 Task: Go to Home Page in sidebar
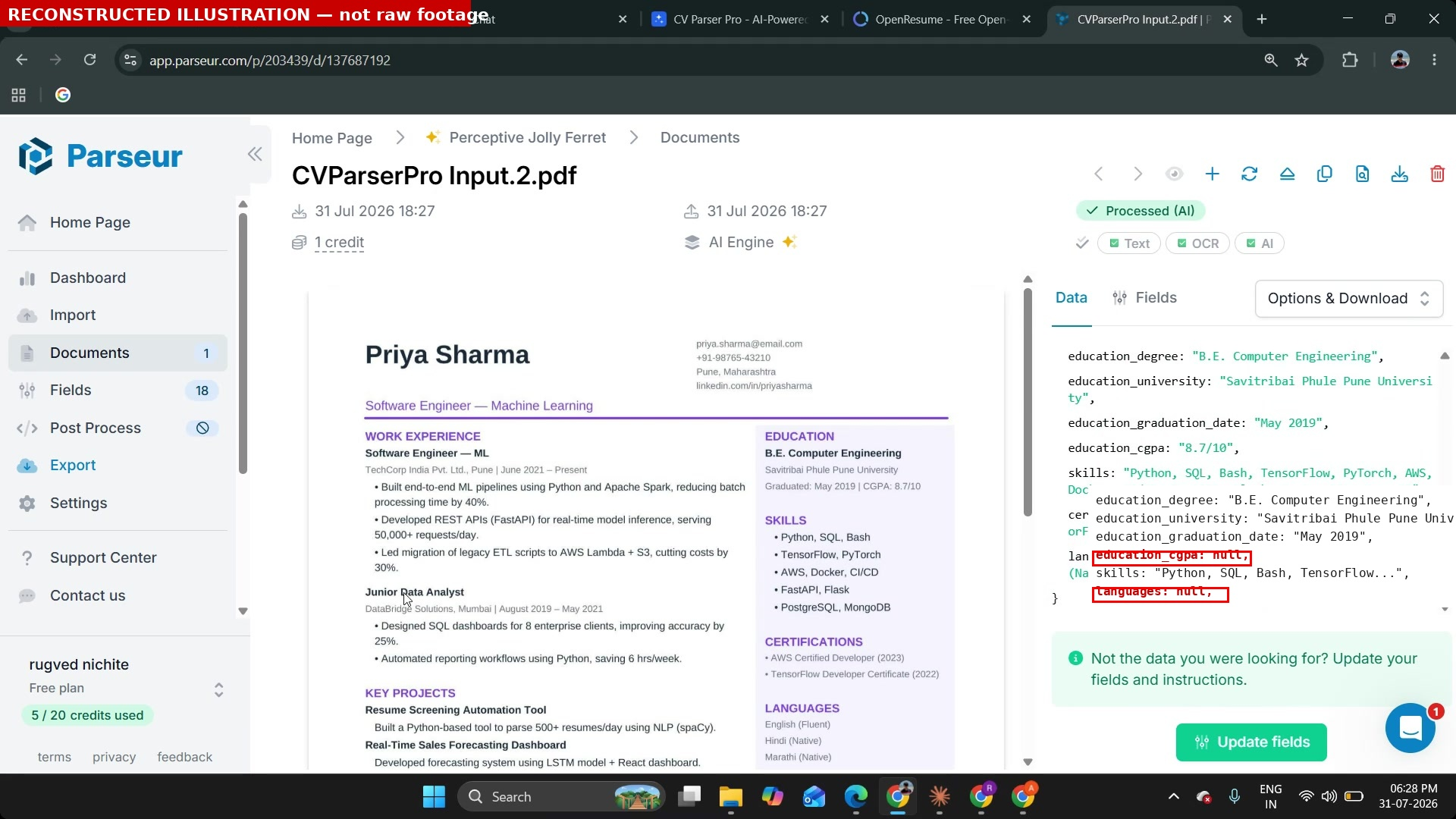118,223
